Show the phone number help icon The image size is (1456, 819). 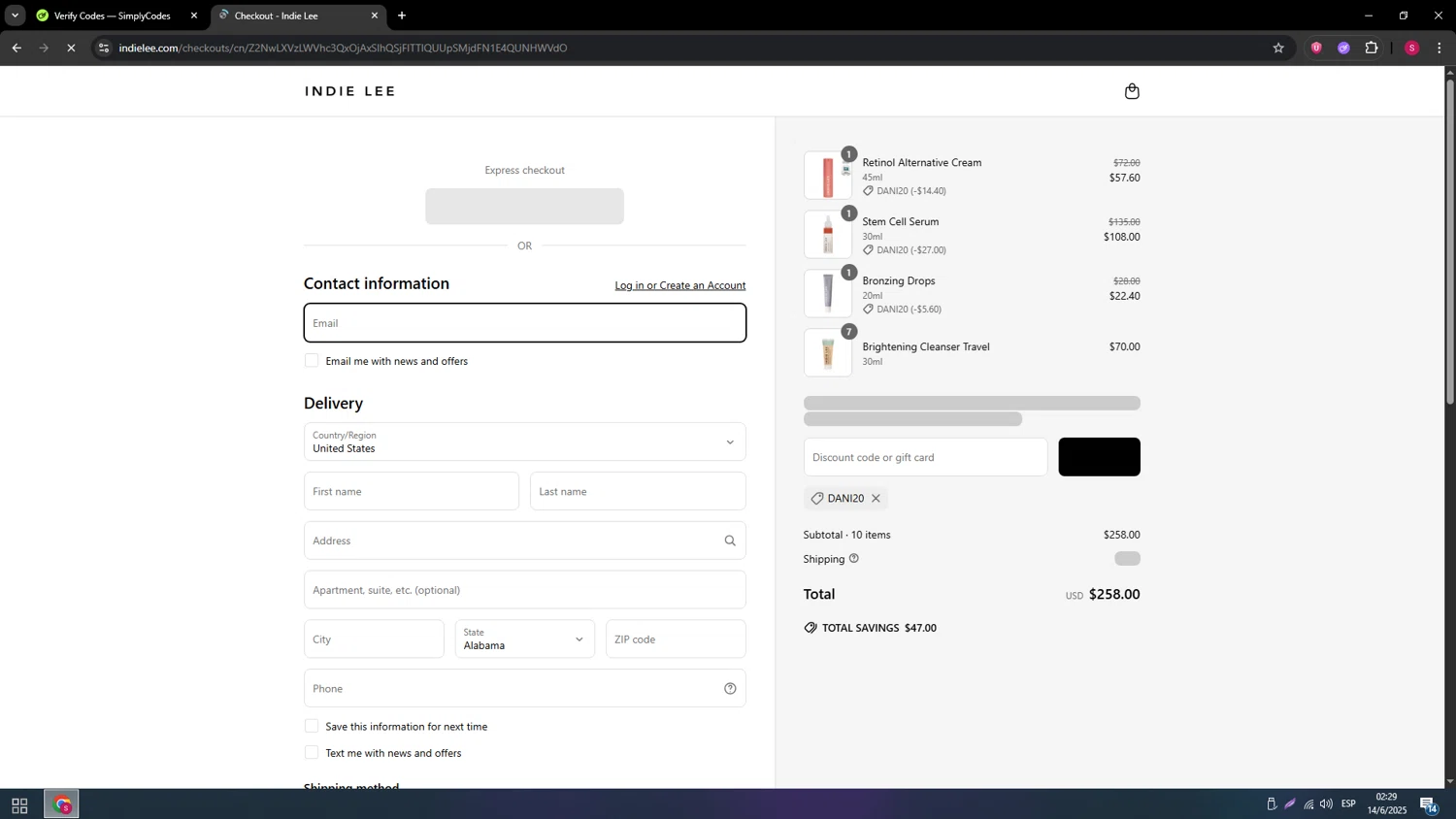click(x=730, y=689)
